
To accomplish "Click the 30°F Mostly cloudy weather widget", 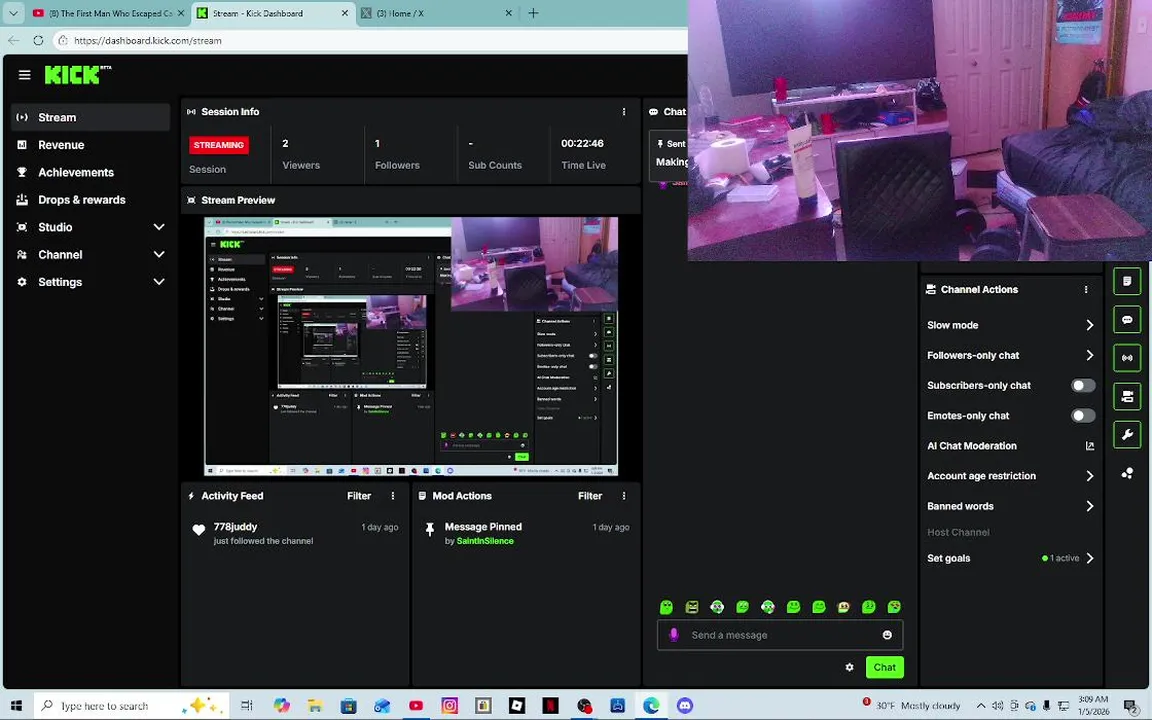I will tap(911, 705).
